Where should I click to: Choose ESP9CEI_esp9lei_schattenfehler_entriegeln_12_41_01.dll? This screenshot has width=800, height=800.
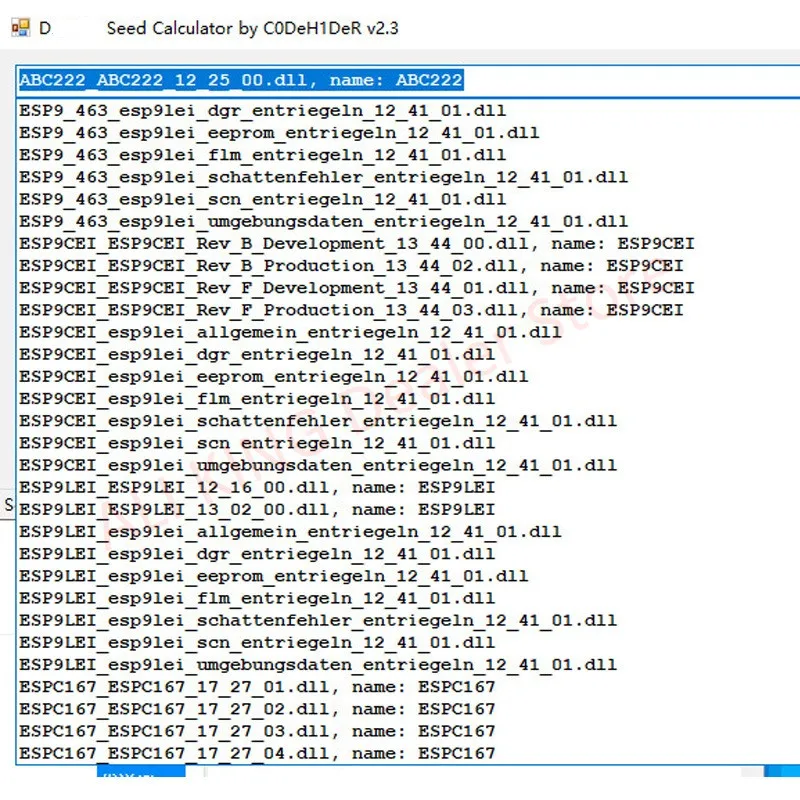click(318, 421)
